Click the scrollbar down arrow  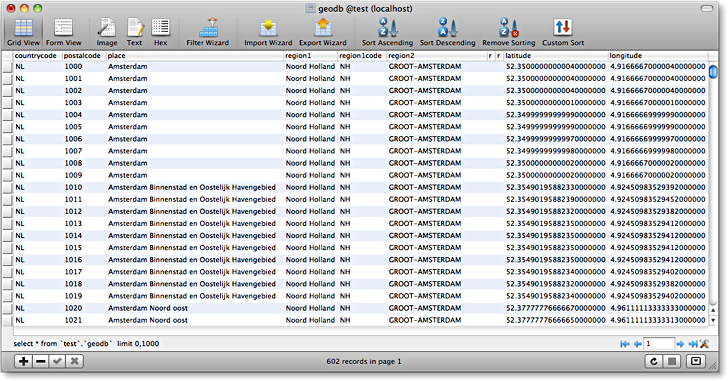pos(713,320)
